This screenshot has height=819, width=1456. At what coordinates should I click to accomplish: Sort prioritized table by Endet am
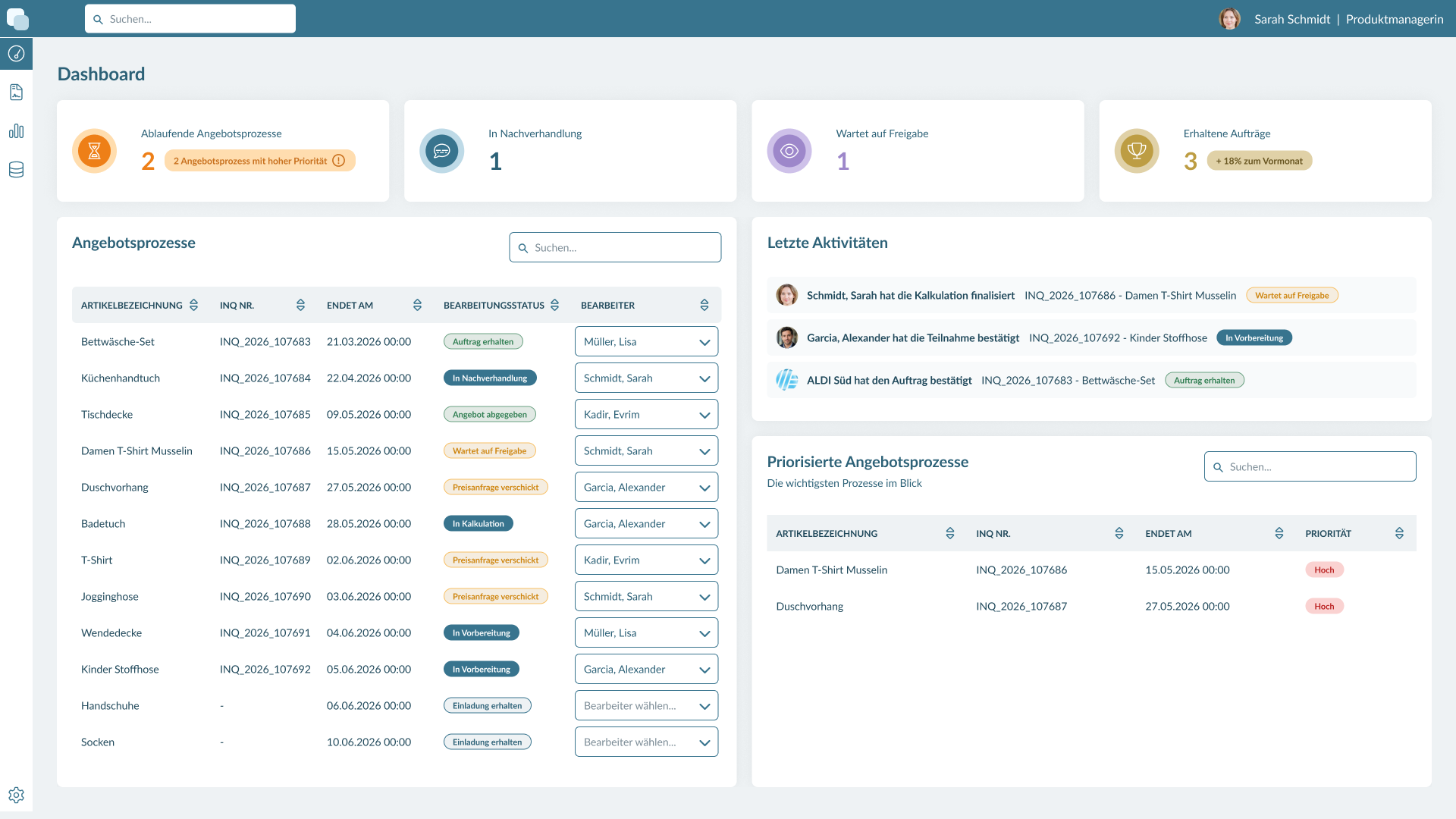click(x=1279, y=533)
